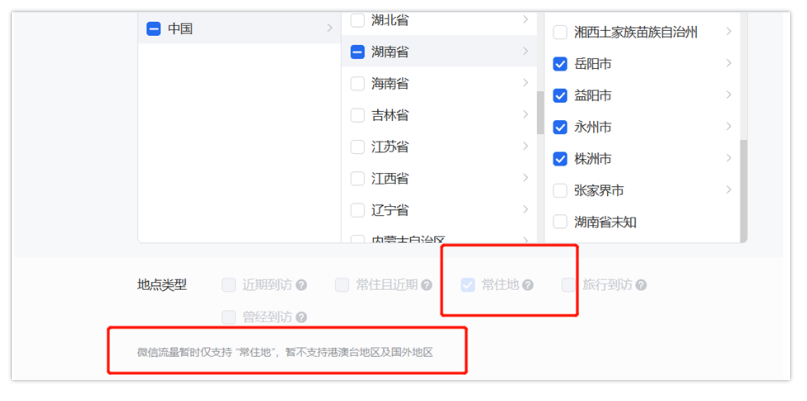Screen dimensions: 807x401
Task: Uncheck the 永州市 checkbox
Action: [x=560, y=127]
